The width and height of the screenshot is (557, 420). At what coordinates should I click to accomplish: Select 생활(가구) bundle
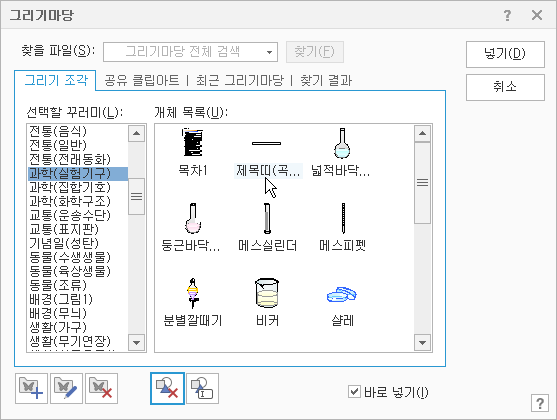[x=78, y=327]
